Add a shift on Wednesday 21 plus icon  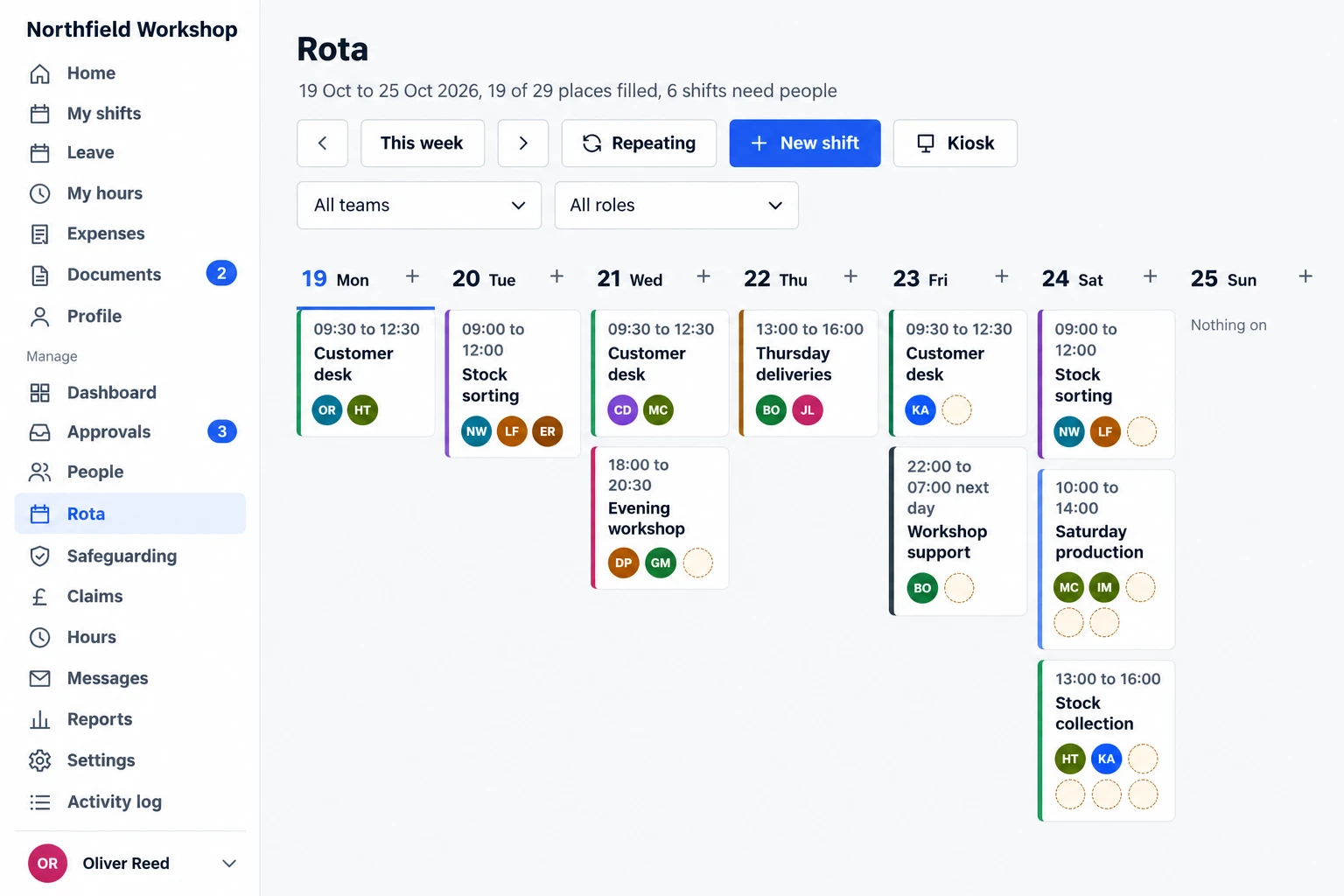(x=703, y=276)
